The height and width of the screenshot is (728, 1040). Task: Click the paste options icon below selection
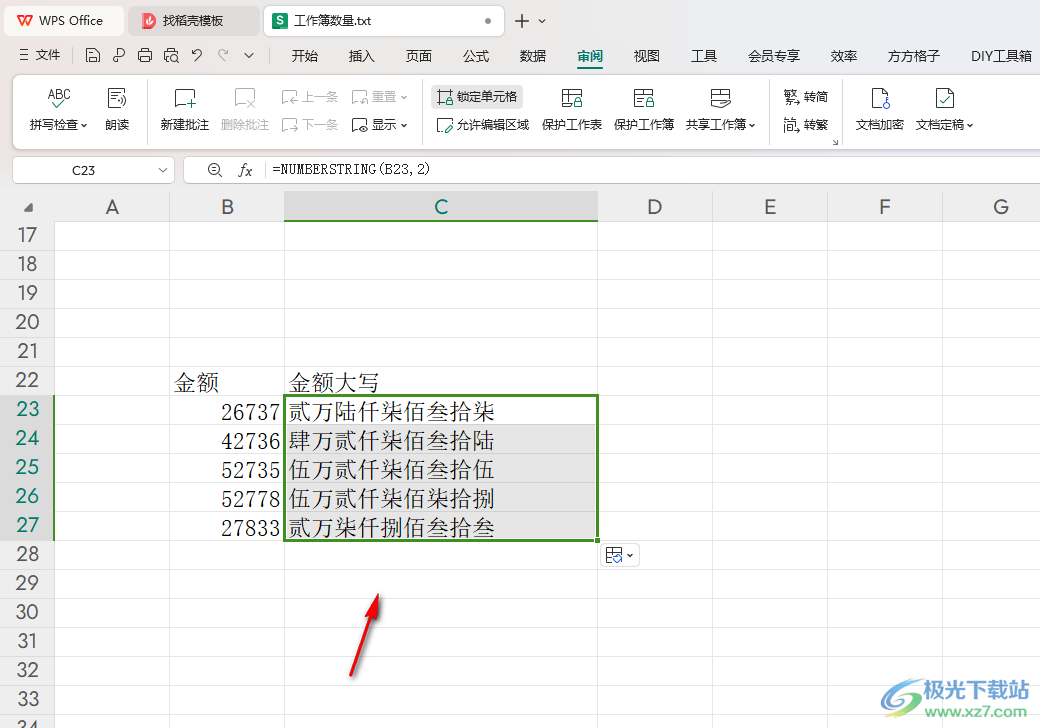click(619, 555)
